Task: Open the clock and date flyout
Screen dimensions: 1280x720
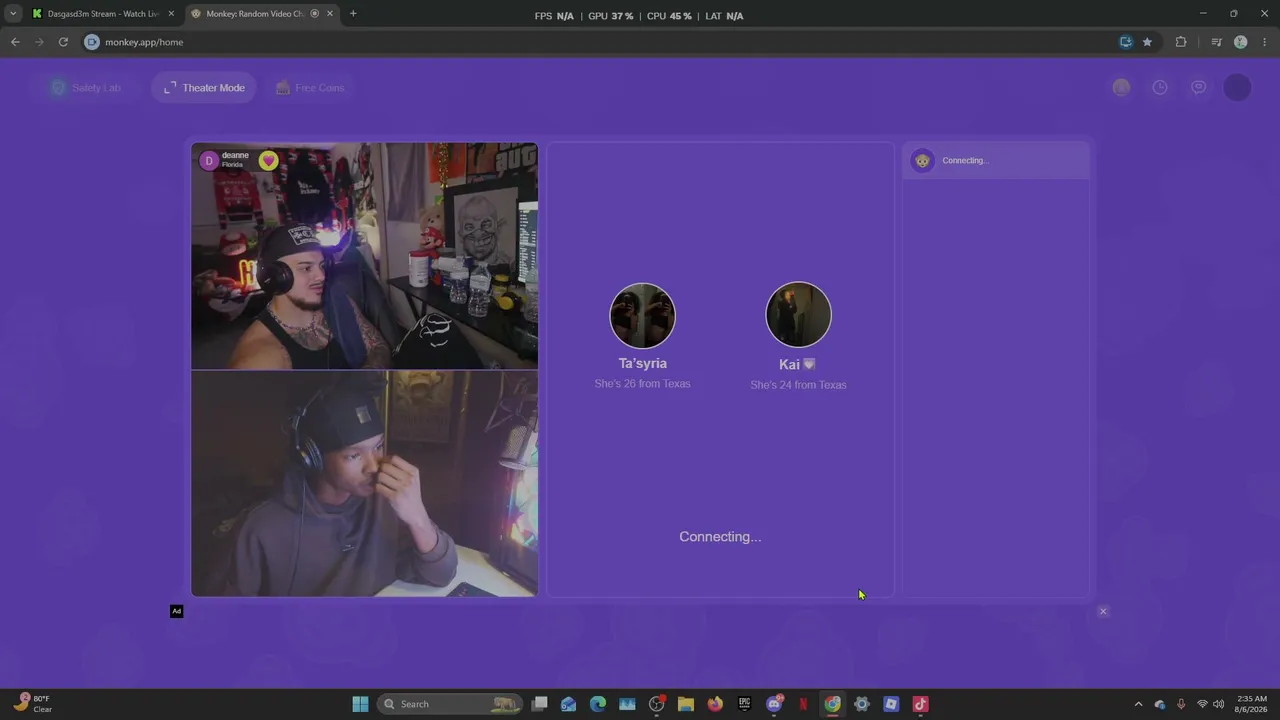Action: tap(1252, 704)
